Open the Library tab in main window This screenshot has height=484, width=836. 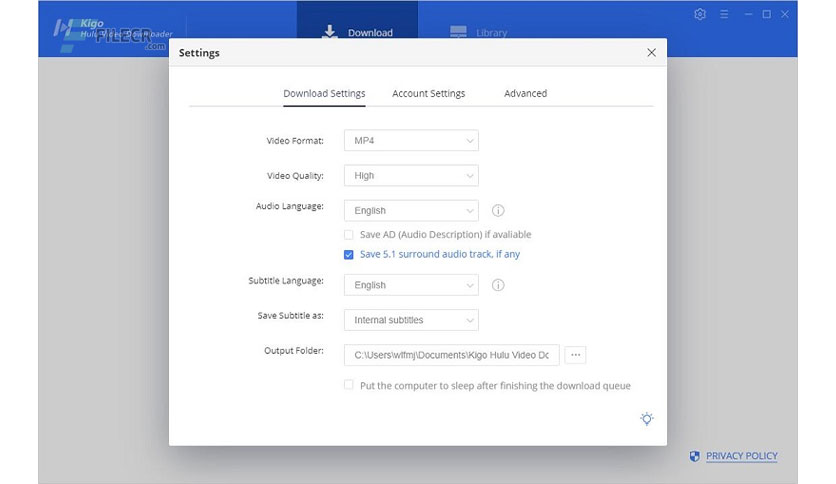[x=478, y=33]
